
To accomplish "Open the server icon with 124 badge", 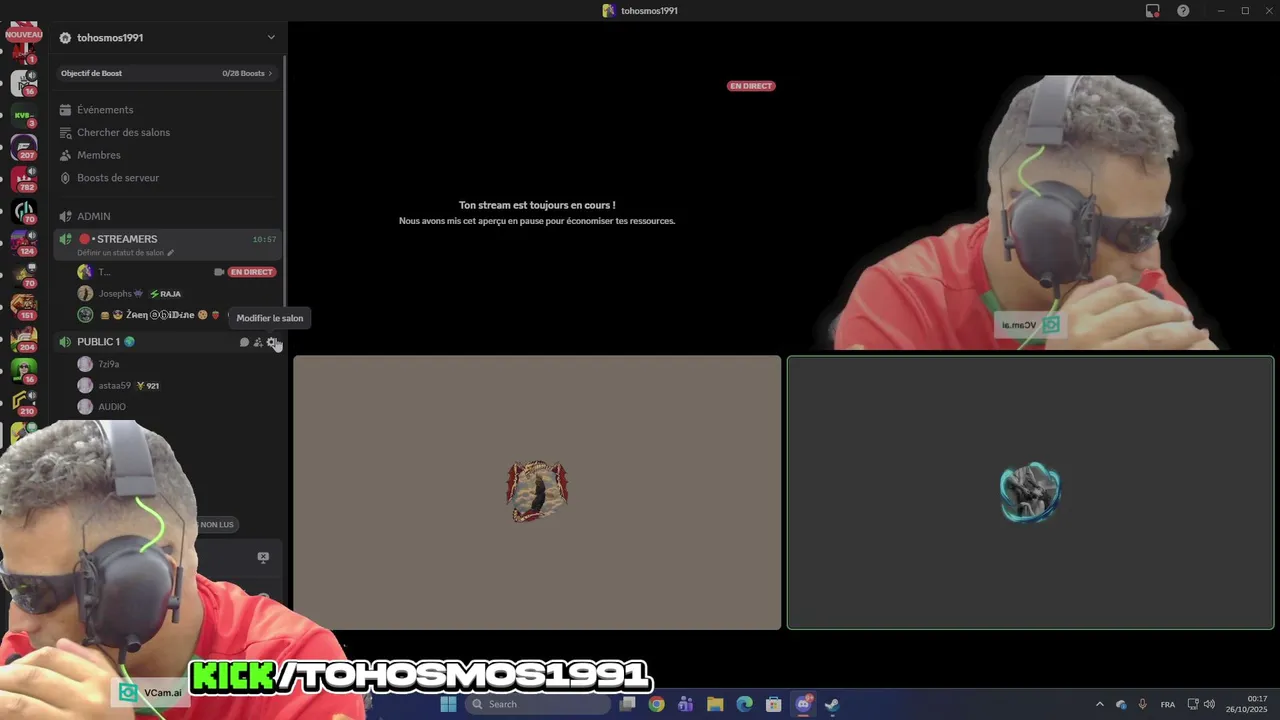I will pyautogui.click(x=23, y=244).
